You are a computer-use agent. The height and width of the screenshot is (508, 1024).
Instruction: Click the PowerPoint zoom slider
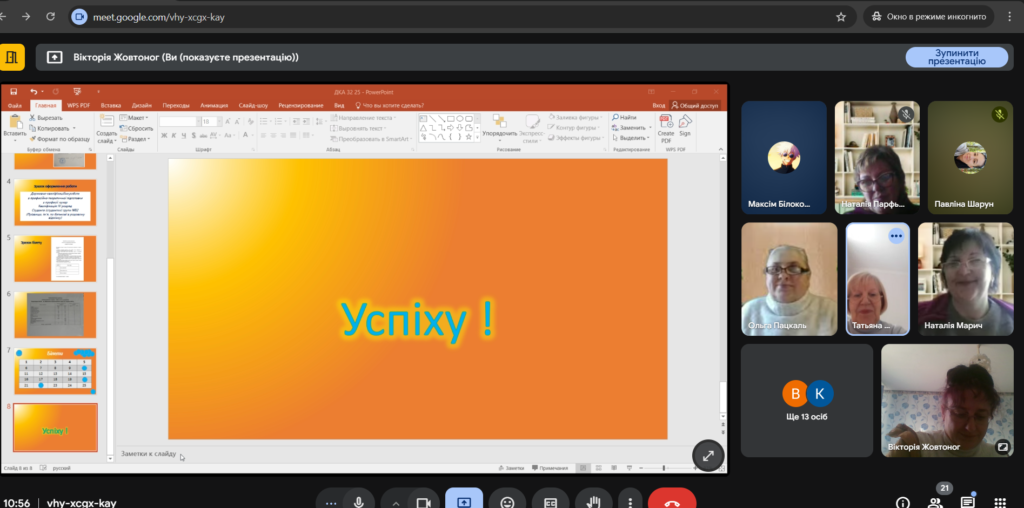664,468
